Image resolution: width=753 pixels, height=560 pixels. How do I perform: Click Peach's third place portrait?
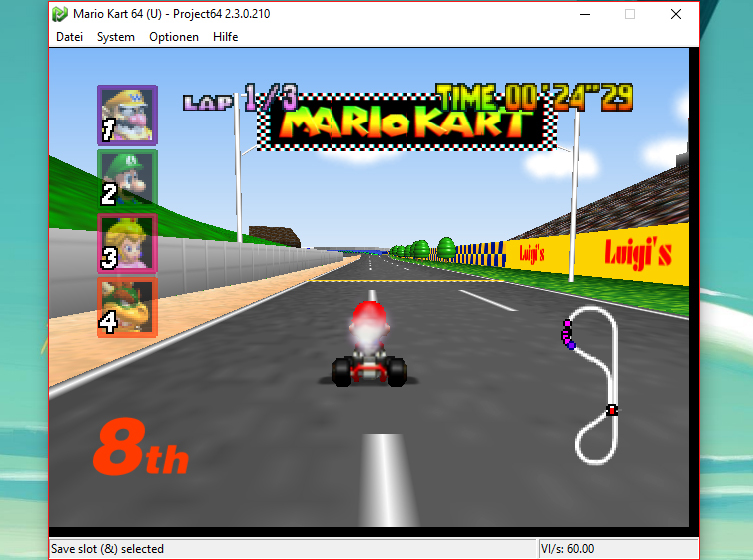tap(127, 242)
